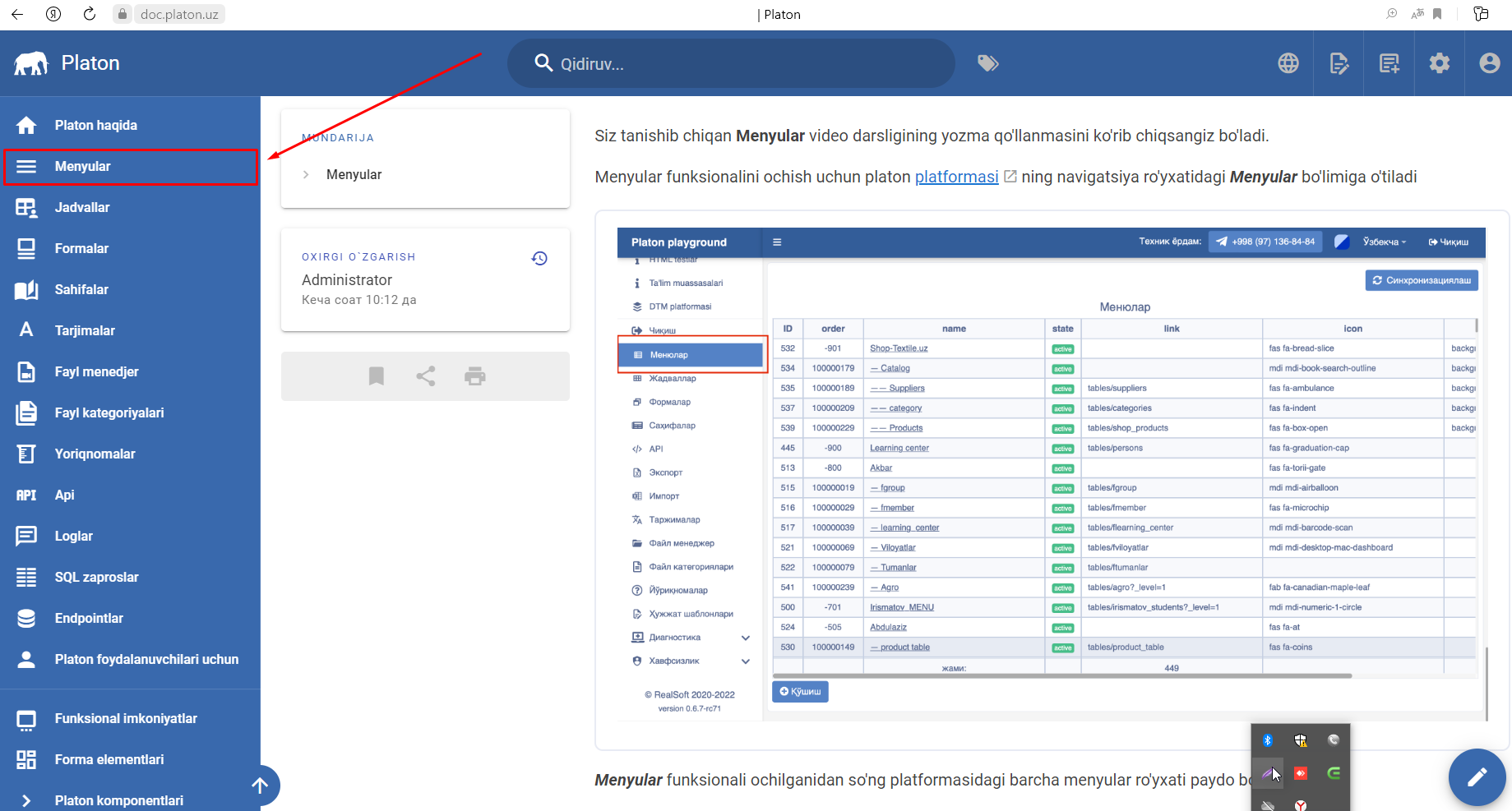The image size is (1512, 811).
Task: Click the security shield tray icon
Action: click(1301, 740)
